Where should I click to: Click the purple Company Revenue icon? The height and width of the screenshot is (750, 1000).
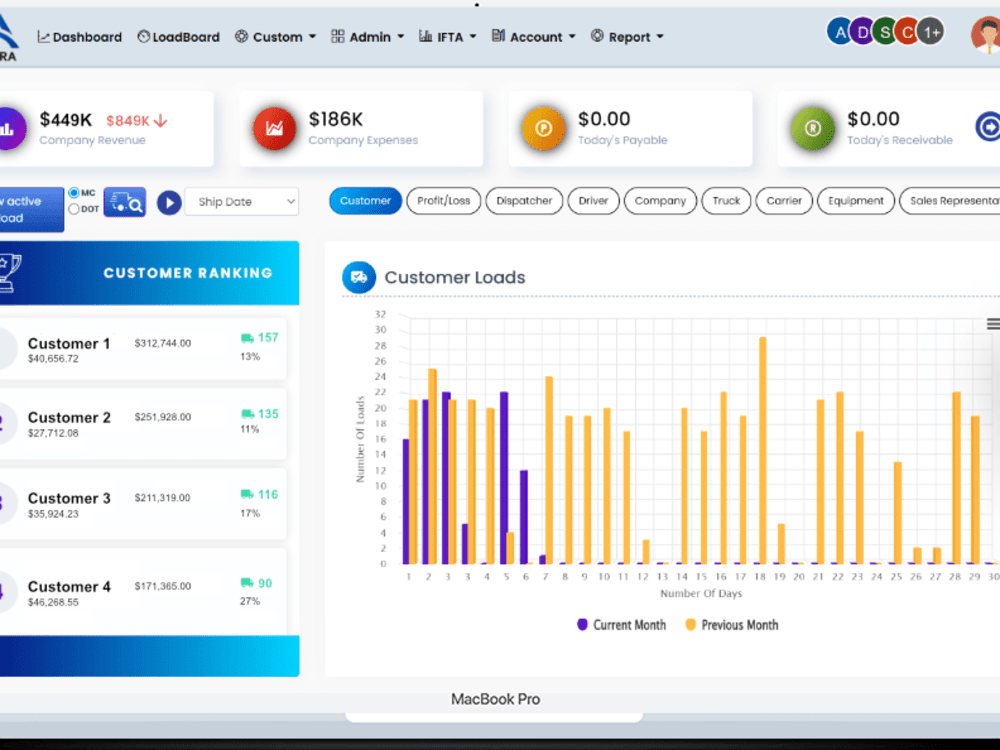click(10, 129)
